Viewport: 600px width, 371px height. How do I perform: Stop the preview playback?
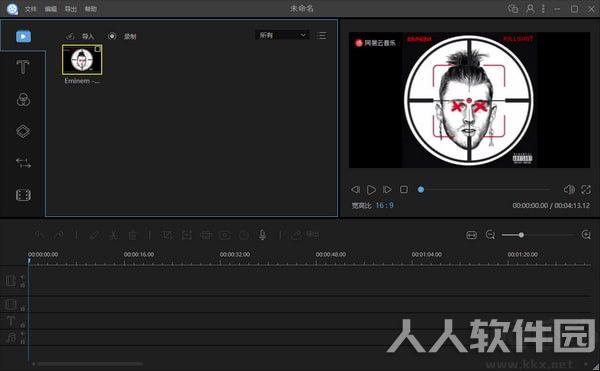(x=404, y=189)
